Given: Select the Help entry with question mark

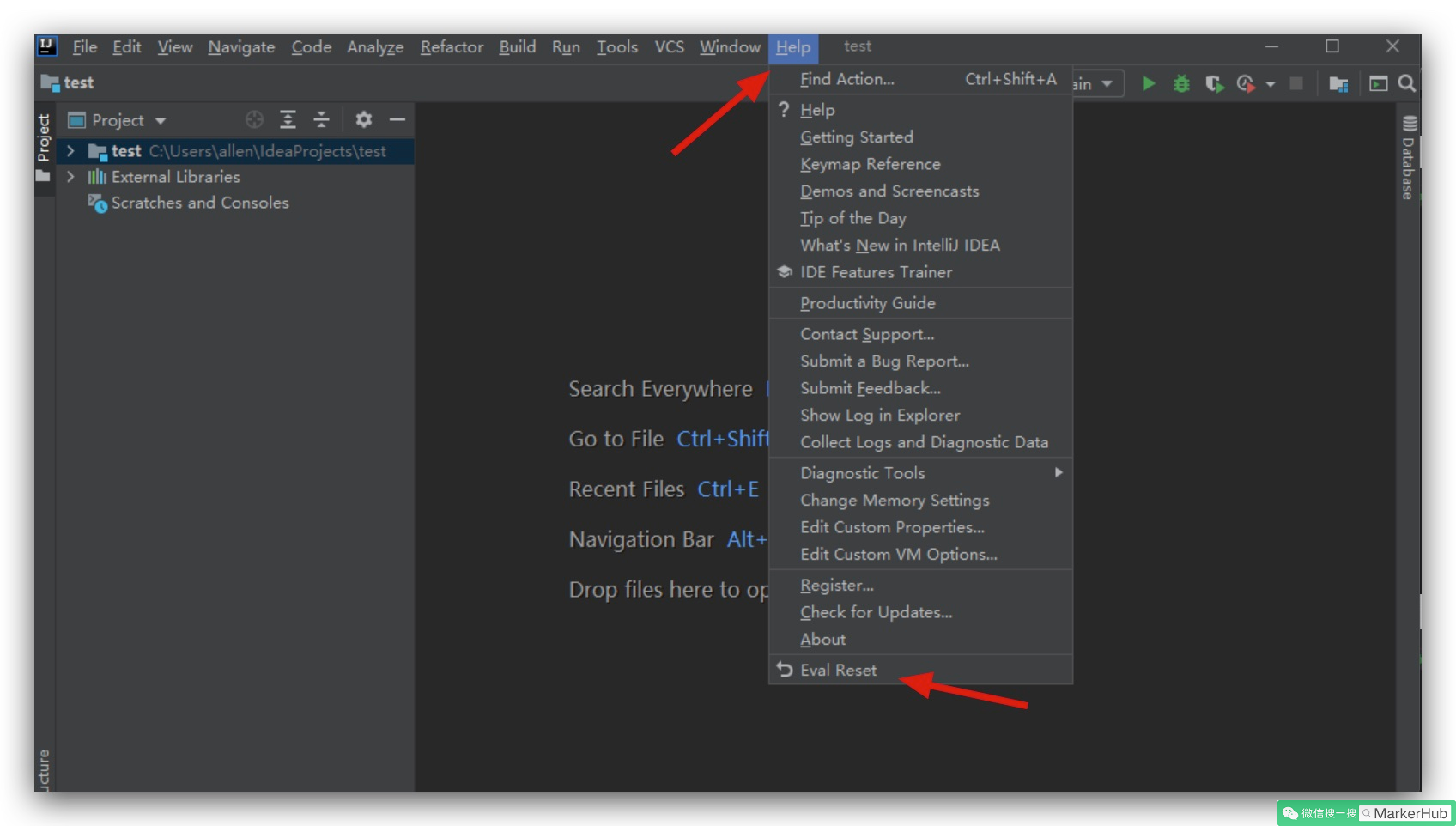Looking at the screenshot, I should 920,110.
